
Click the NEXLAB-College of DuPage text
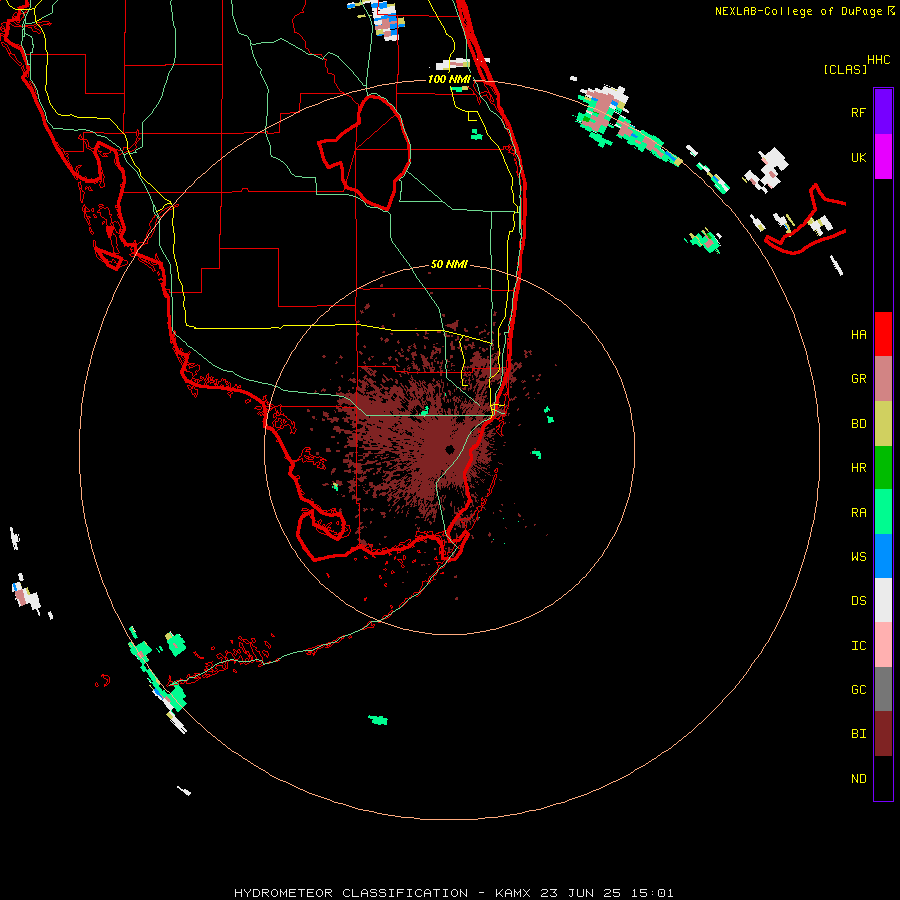pyautogui.click(x=798, y=11)
